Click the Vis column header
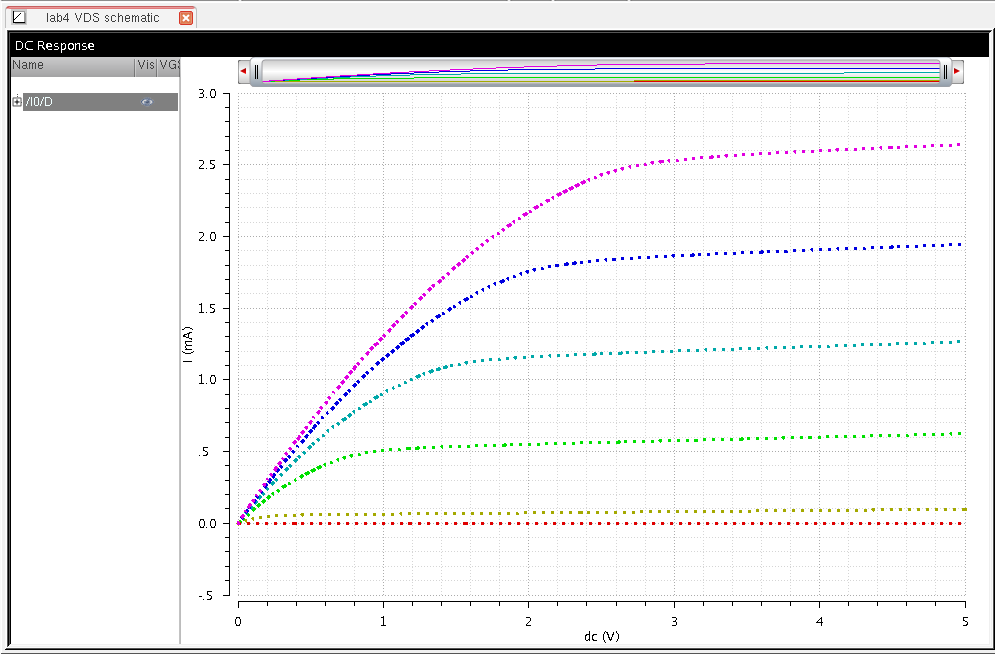Viewport: 995px width, 654px height. click(x=146, y=65)
